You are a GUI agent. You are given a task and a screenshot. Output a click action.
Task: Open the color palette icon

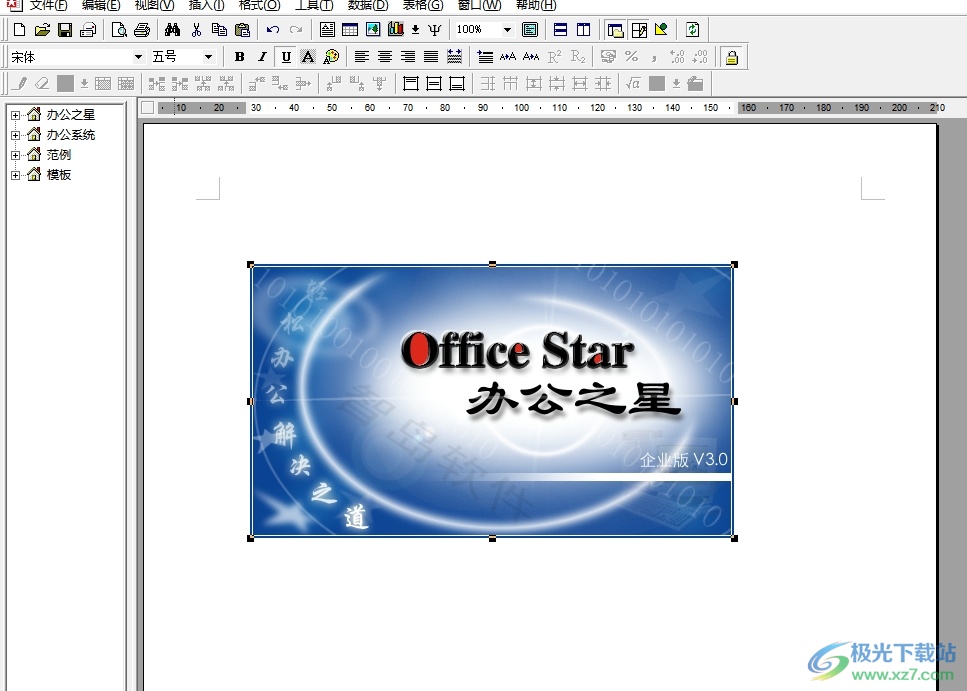[332, 57]
